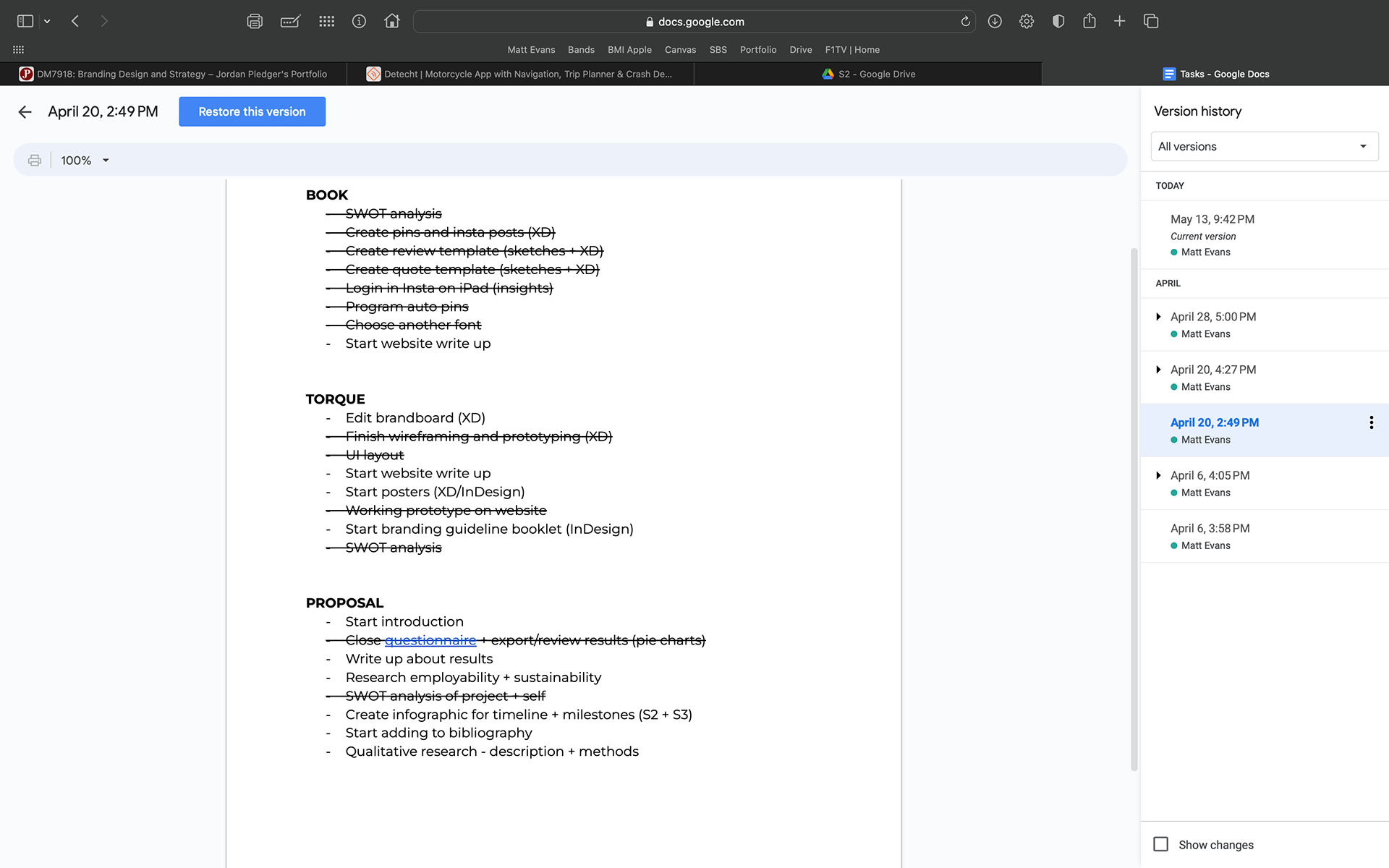Screen dimensions: 1389x868
Task: Click 'Choose another font' strikethrough line
Action: coord(413,325)
